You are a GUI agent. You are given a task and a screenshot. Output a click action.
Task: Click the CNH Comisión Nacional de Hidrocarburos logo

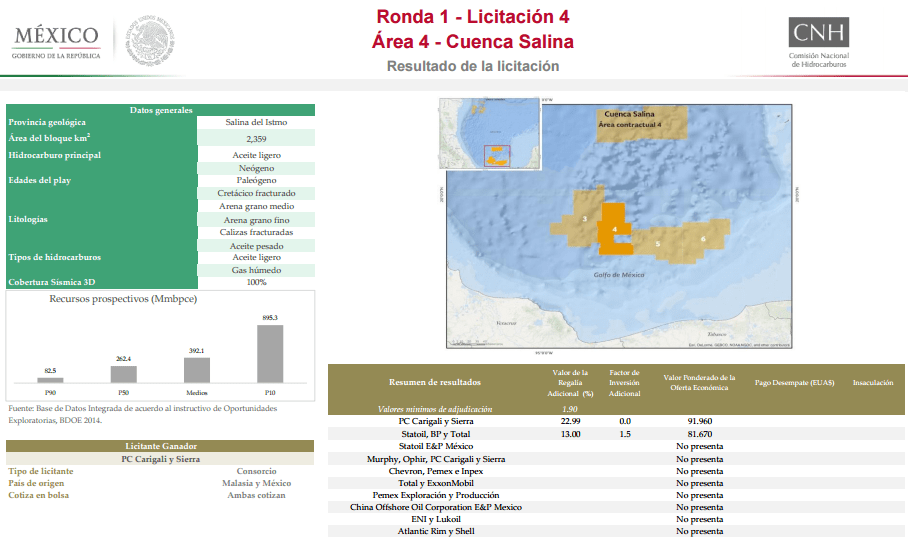pyautogui.click(x=818, y=42)
